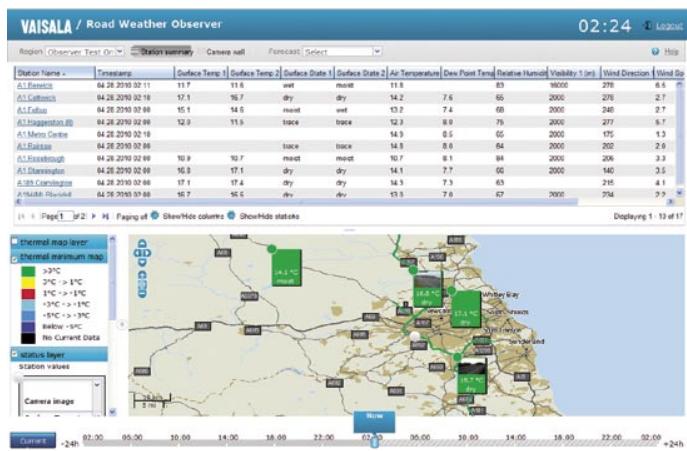
Task: Click the Current button on timeline
Action: pyautogui.click(x=31, y=440)
